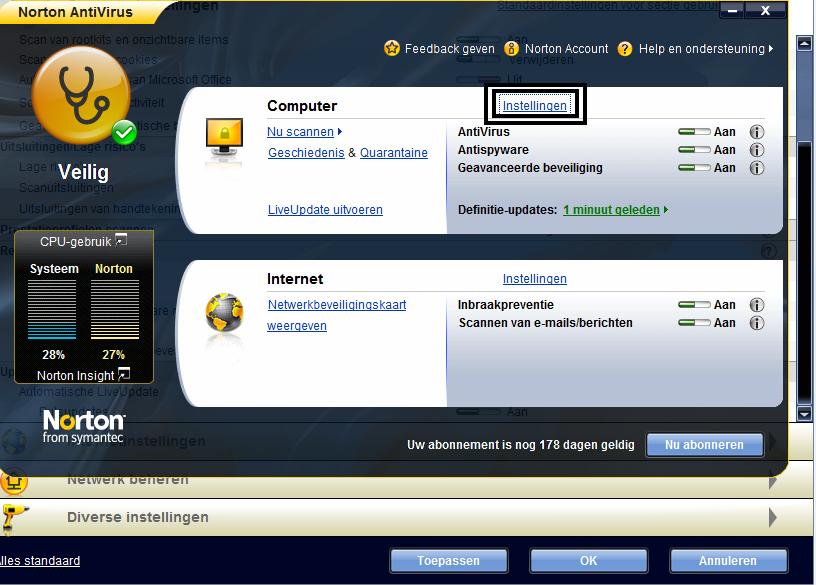This screenshot has height=585, width=816.
Task: Click the Feedback geven star icon
Action: [392, 48]
